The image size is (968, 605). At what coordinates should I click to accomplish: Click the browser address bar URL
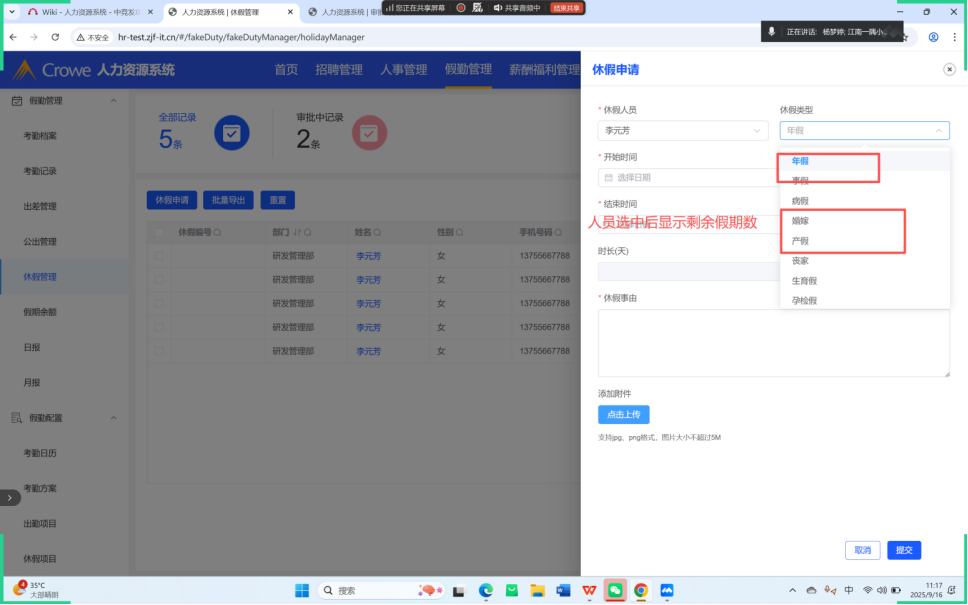(241, 37)
